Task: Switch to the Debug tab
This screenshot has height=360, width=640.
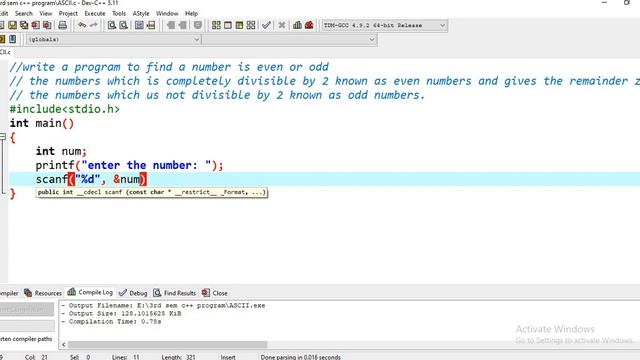Action: coord(133,293)
